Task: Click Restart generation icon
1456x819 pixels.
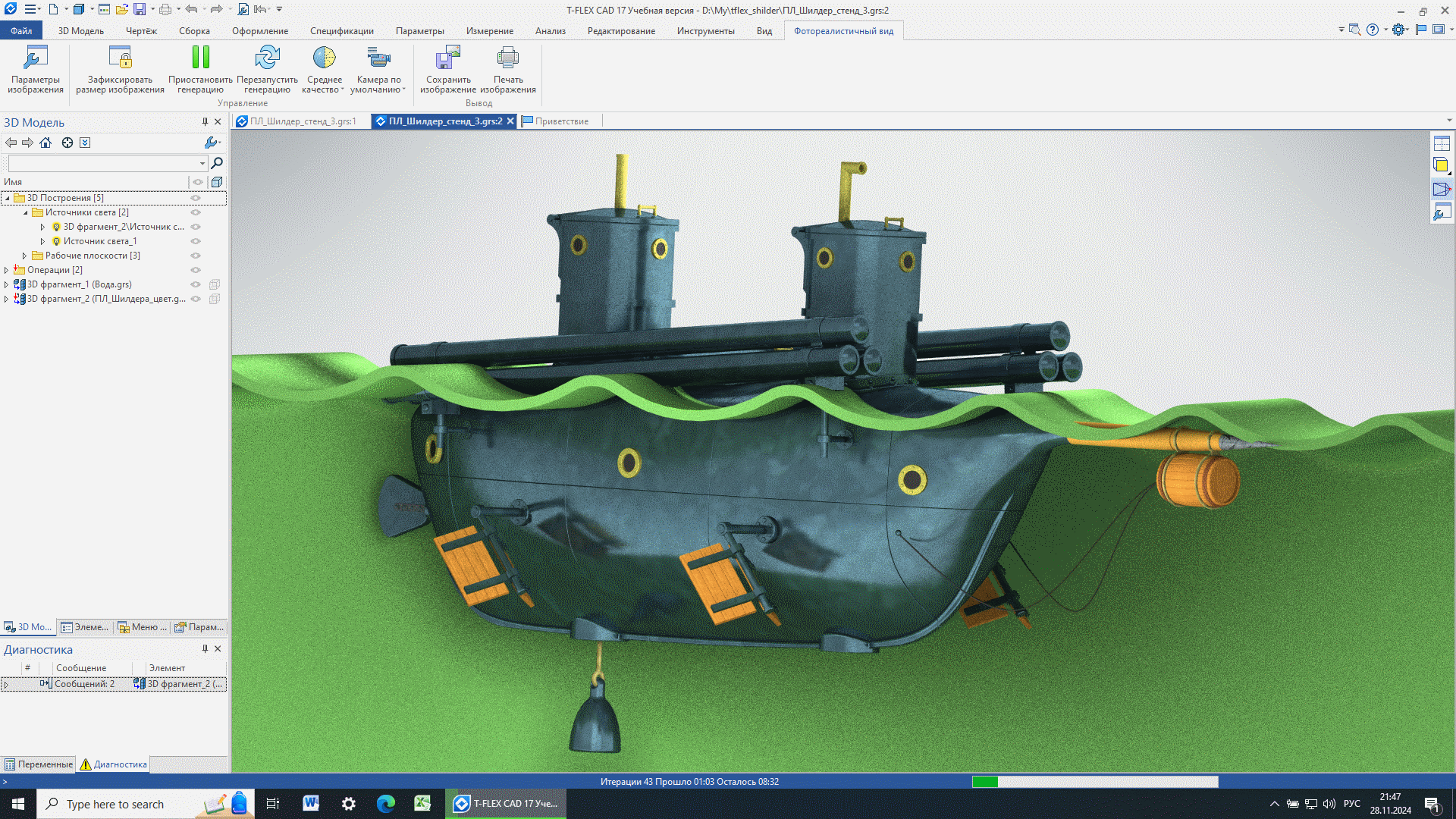Action: 267,58
